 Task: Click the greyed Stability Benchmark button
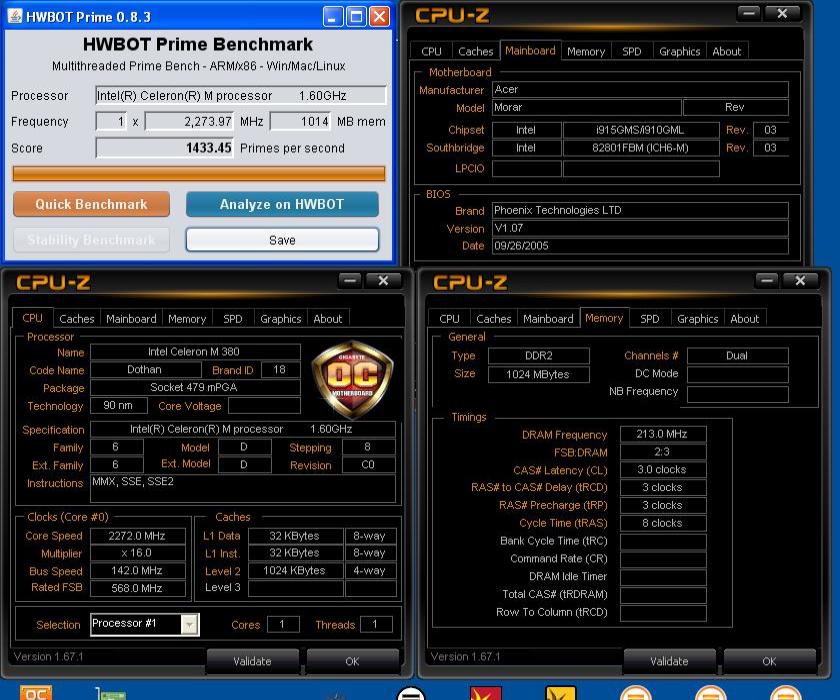point(92,240)
